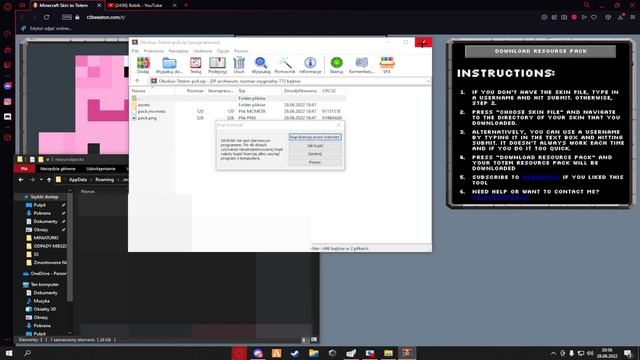
Task: Open the Pomoc menu in WinRAR
Action: point(241,51)
